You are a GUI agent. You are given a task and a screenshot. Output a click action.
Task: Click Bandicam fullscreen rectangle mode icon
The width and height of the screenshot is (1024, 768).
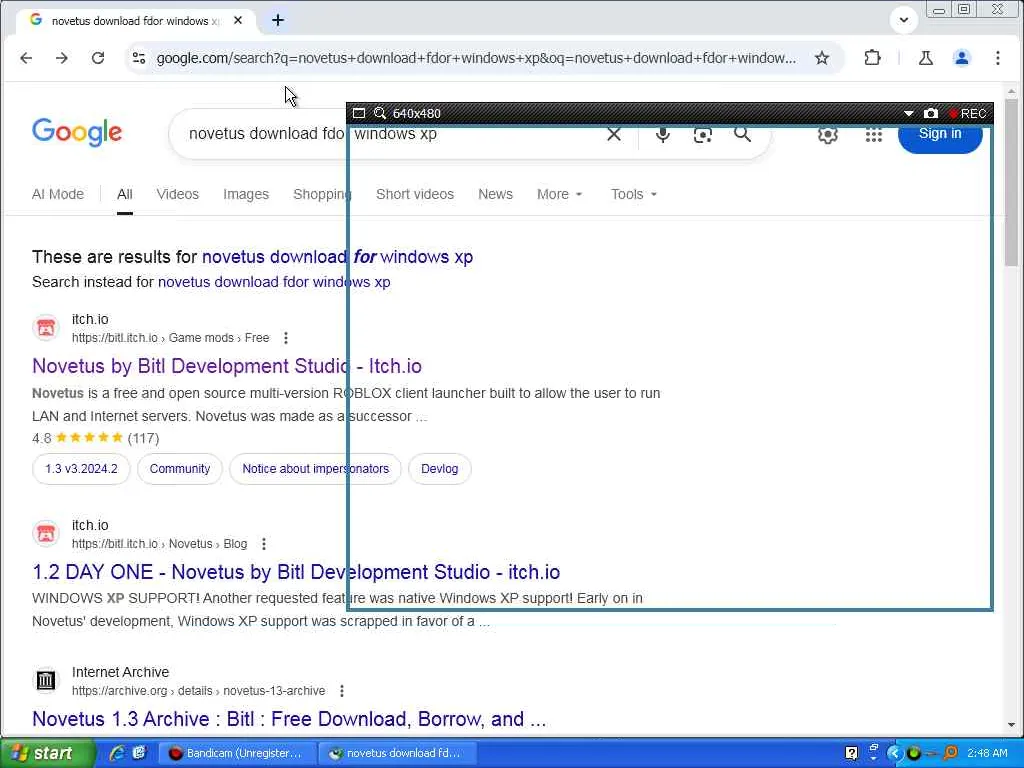359,113
